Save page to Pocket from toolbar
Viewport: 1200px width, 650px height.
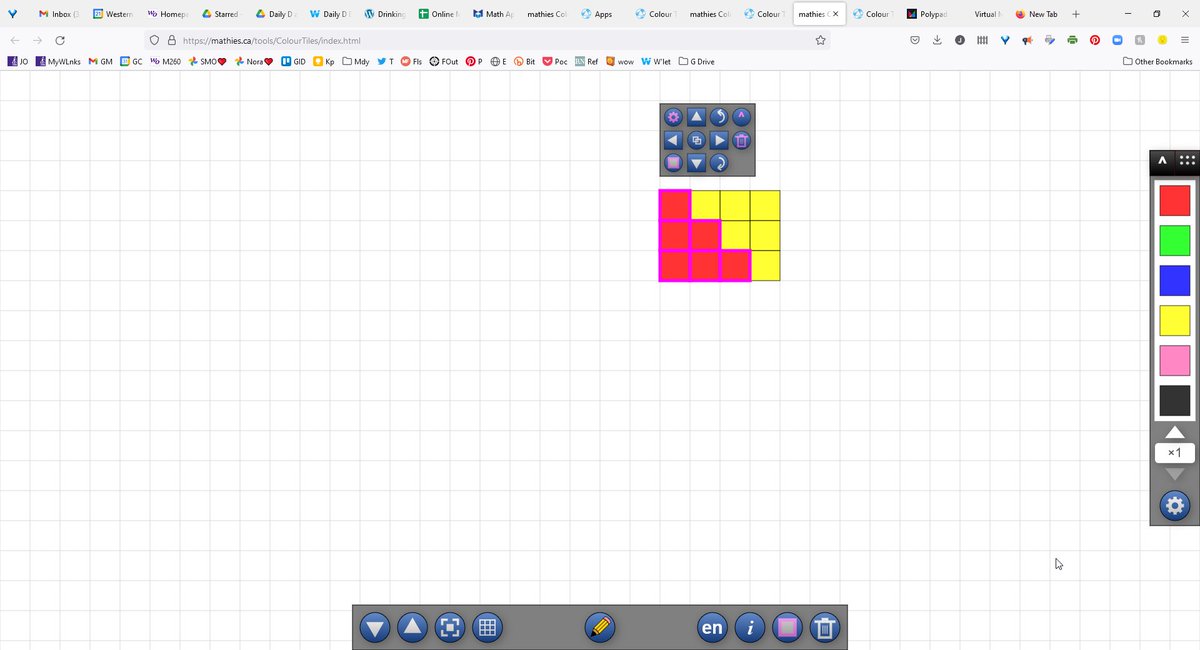915,40
